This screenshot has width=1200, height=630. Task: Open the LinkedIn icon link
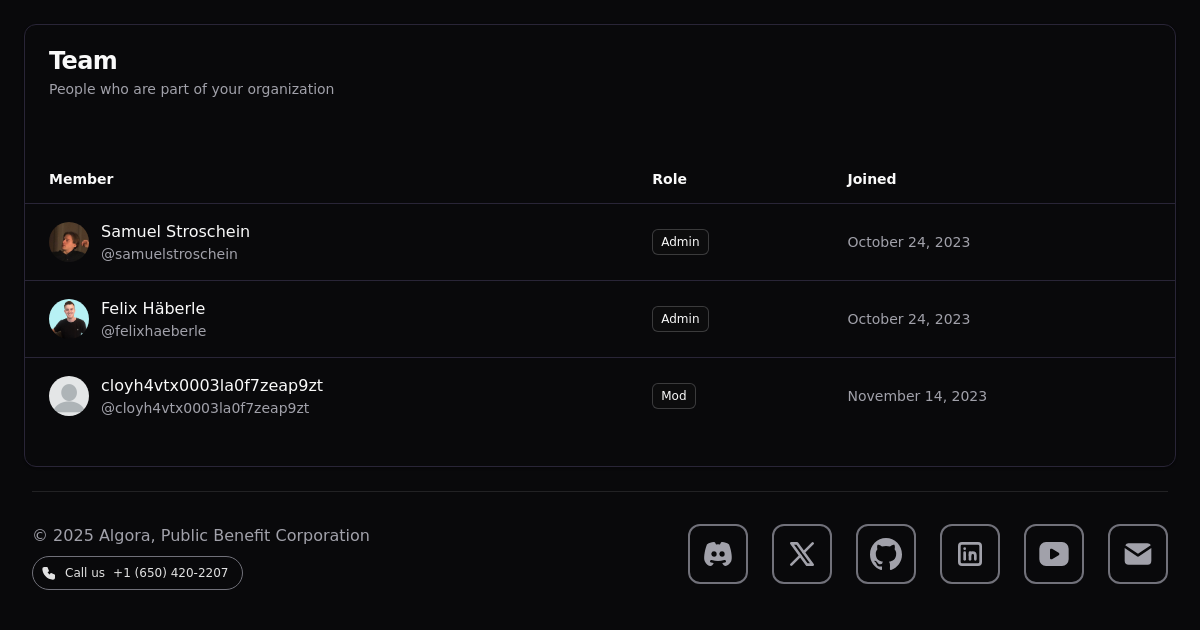[970, 554]
